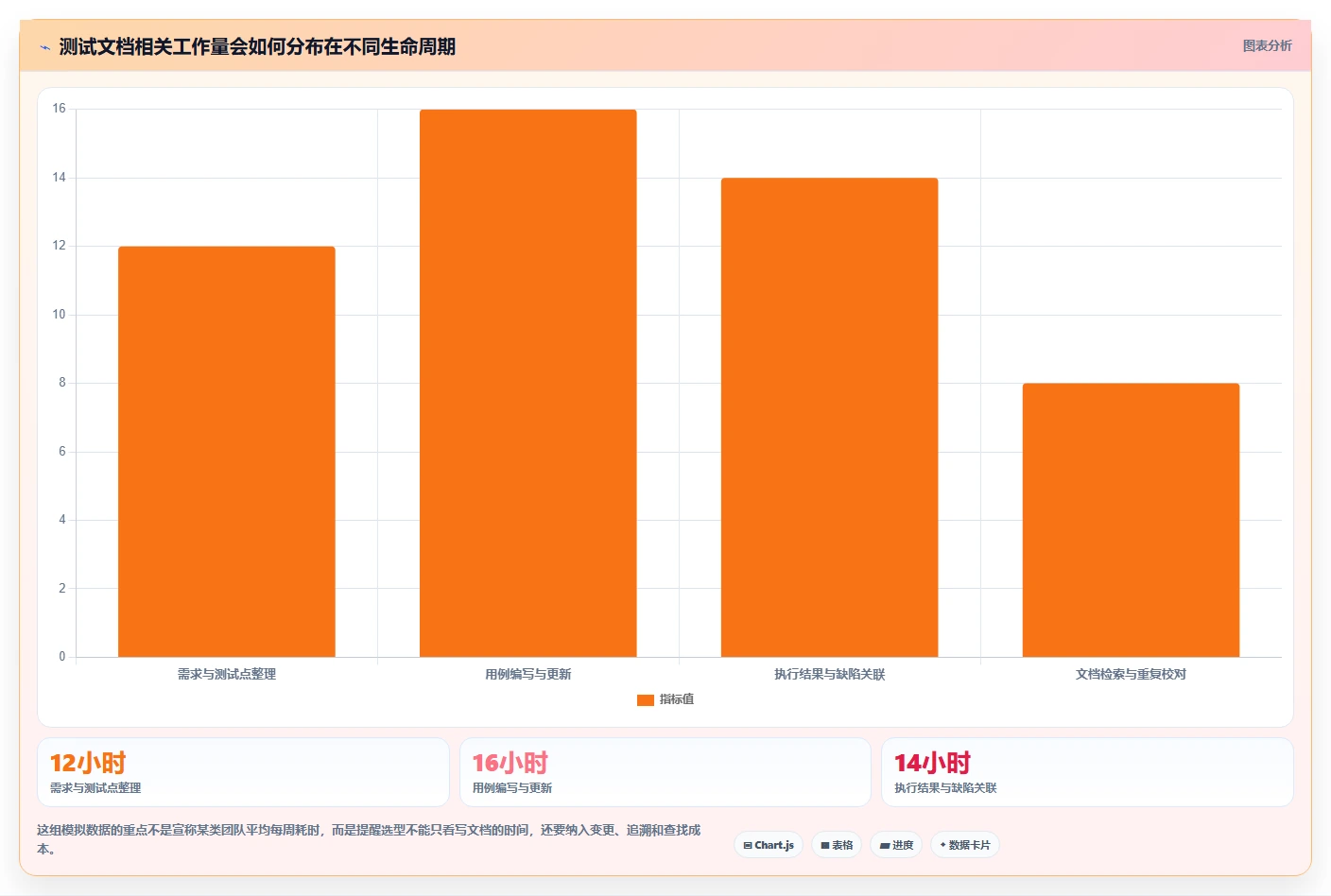Click the 需求与测试点整理 axis label

click(x=227, y=674)
